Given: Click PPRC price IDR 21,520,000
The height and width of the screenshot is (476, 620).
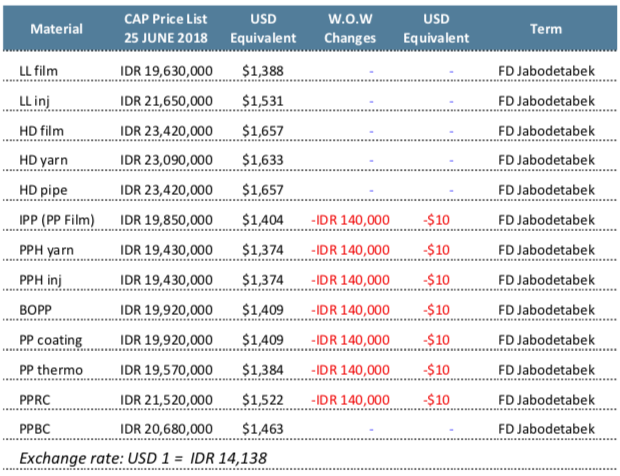Looking at the screenshot, I should point(165,398).
